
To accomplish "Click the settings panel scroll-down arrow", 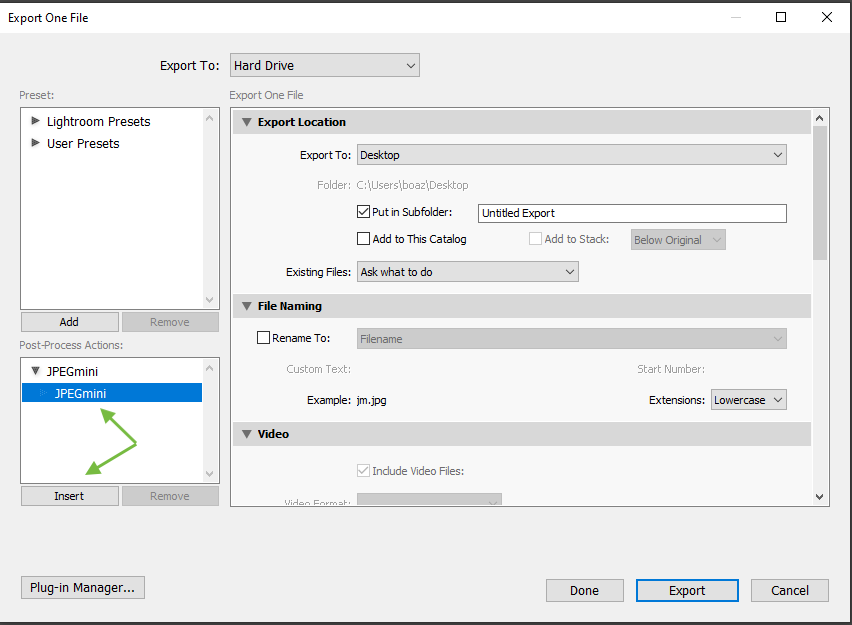I will tap(820, 497).
